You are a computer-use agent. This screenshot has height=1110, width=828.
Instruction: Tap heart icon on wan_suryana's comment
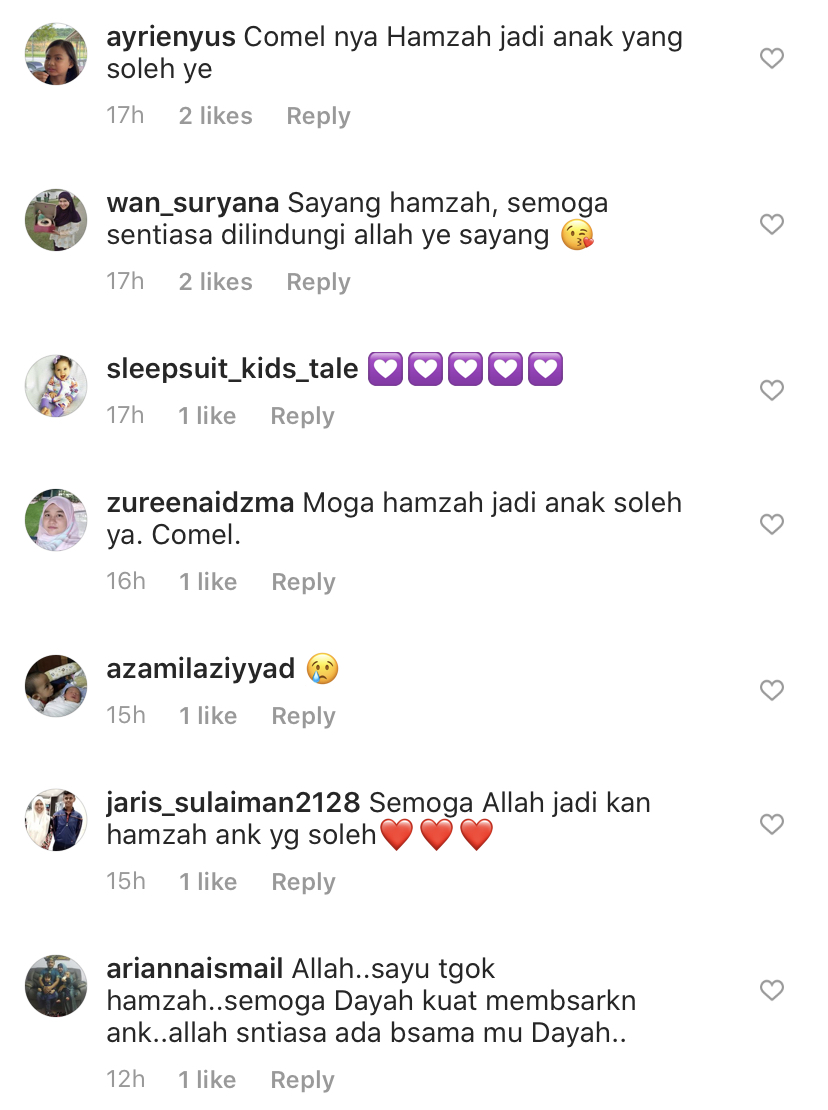(771, 224)
